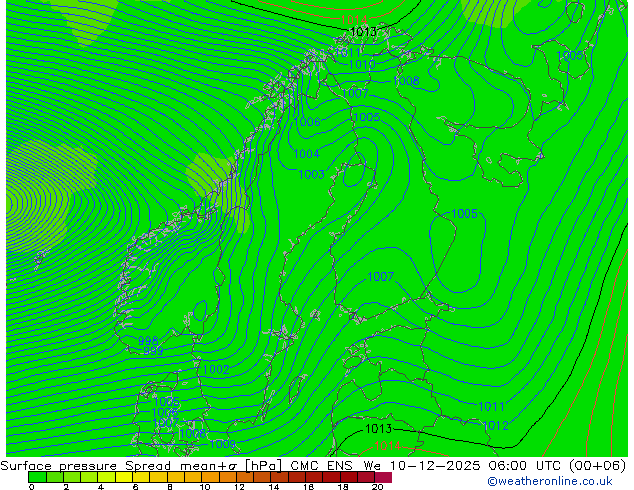Click the 1011 label just above the 1012 label
This screenshot has width=634, height=490.
tap(492, 407)
